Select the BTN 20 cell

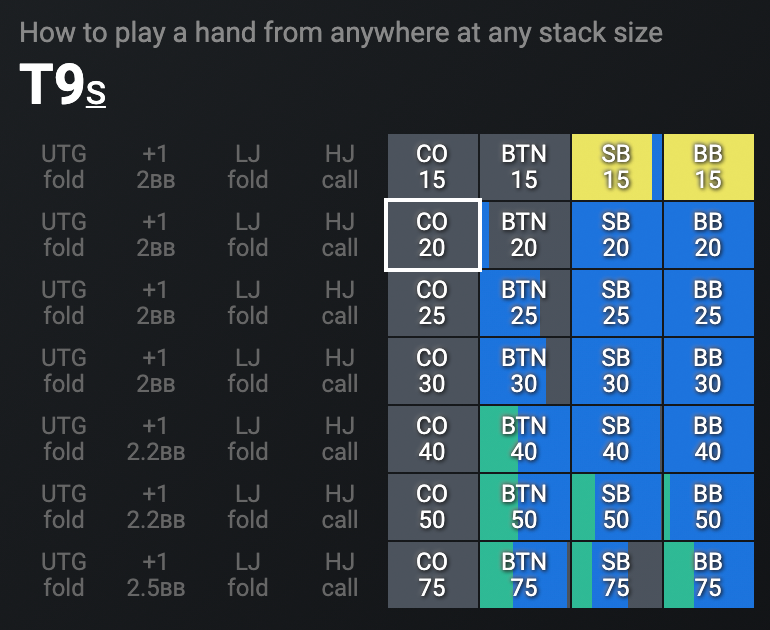coord(524,235)
